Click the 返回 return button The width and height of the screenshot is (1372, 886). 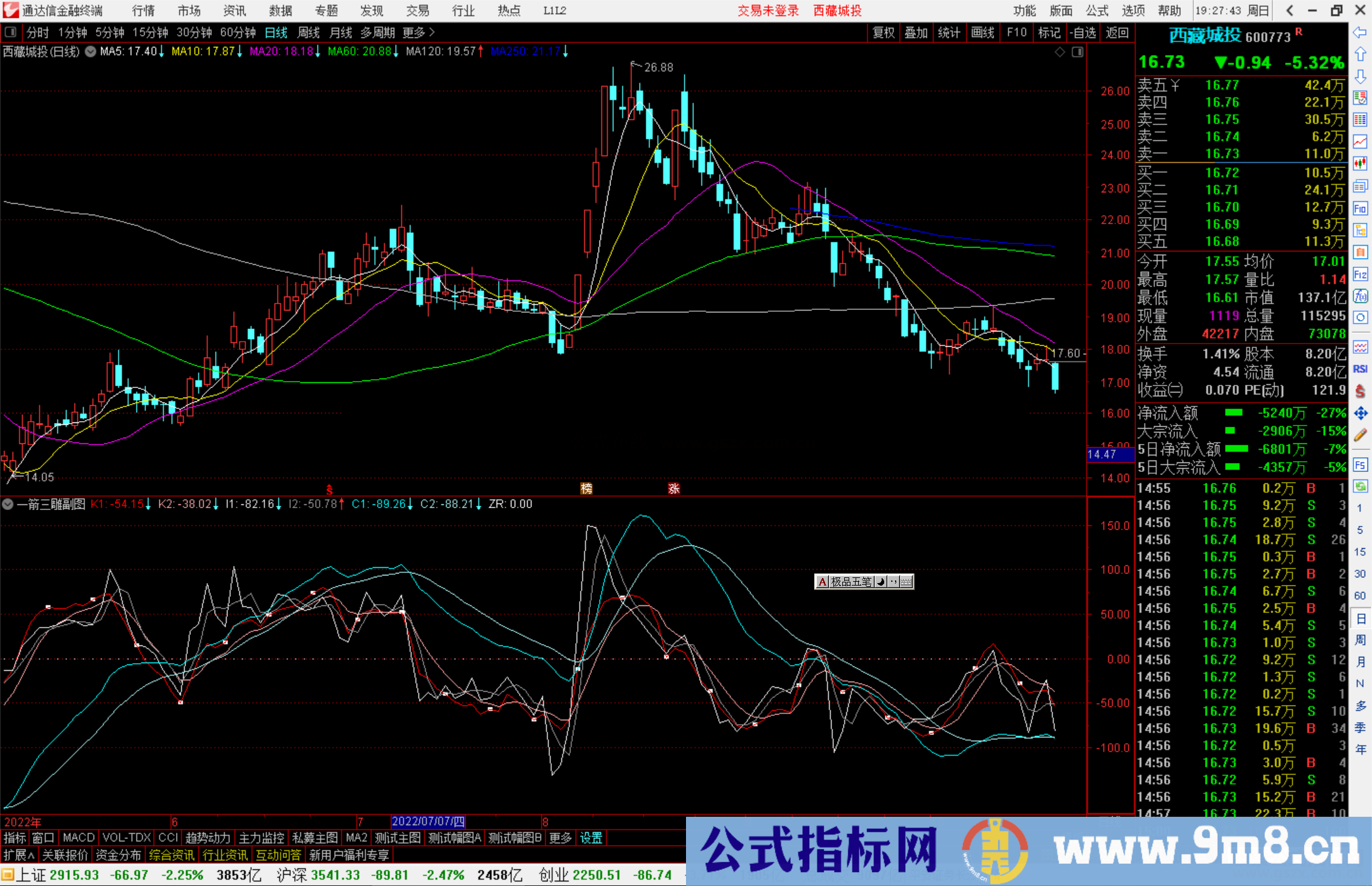[1117, 32]
